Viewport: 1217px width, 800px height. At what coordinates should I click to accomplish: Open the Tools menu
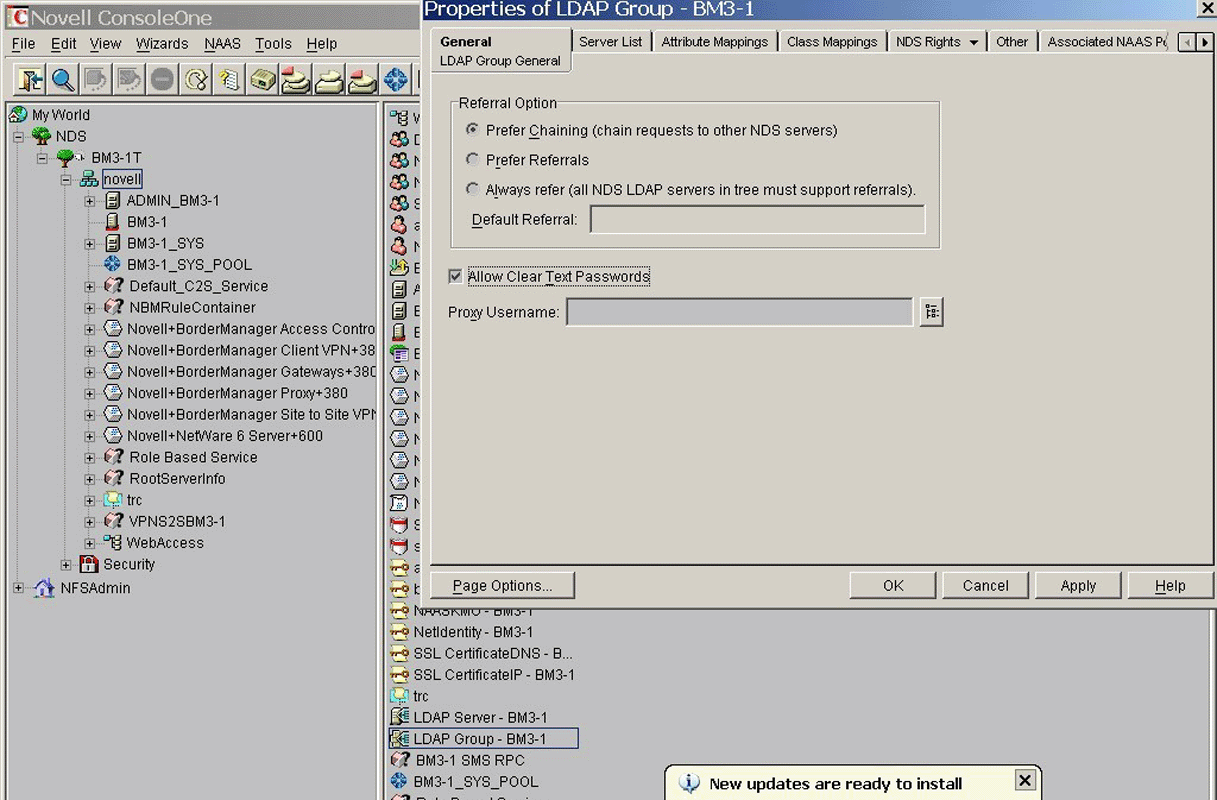point(273,44)
